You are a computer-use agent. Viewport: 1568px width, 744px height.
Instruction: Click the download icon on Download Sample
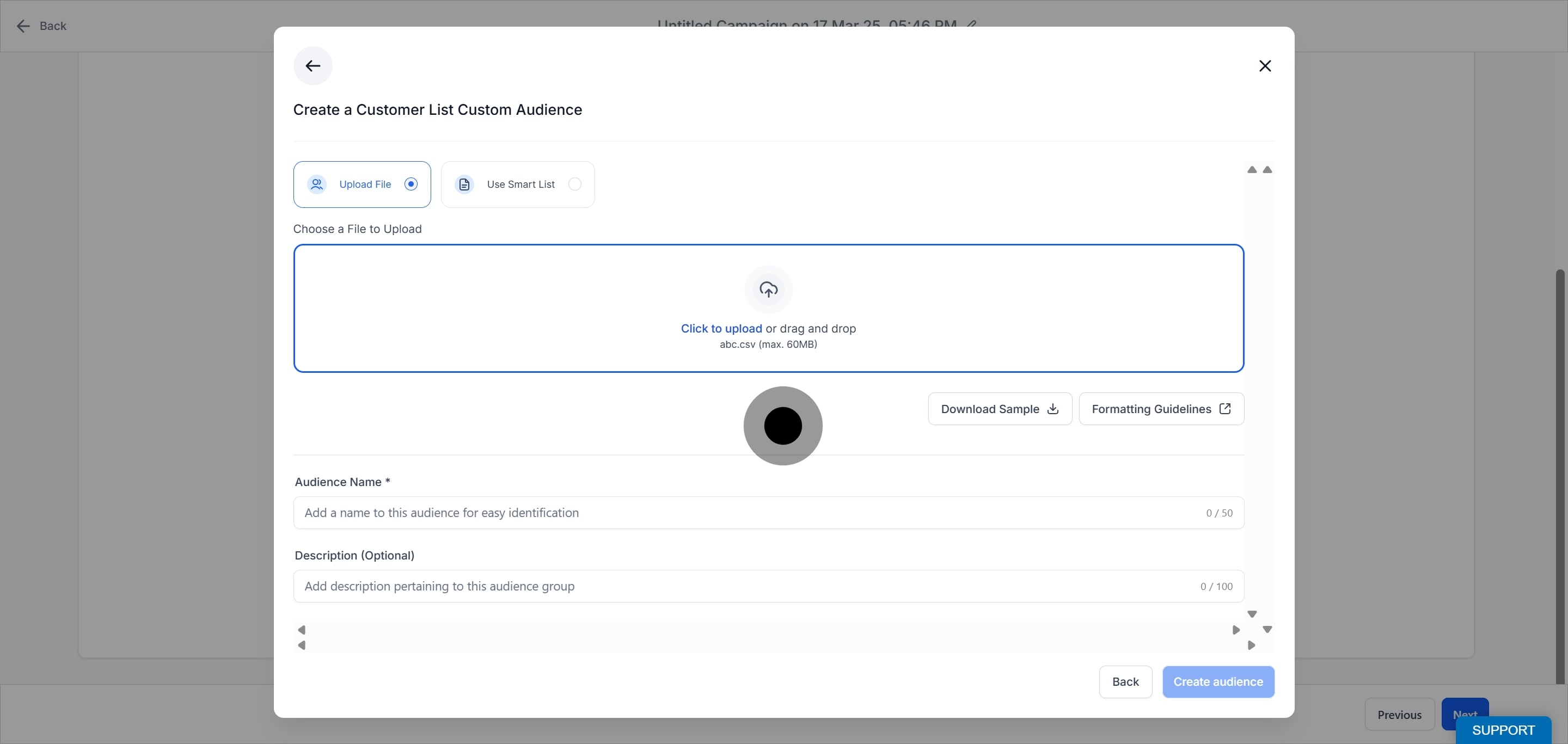[x=1053, y=409]
